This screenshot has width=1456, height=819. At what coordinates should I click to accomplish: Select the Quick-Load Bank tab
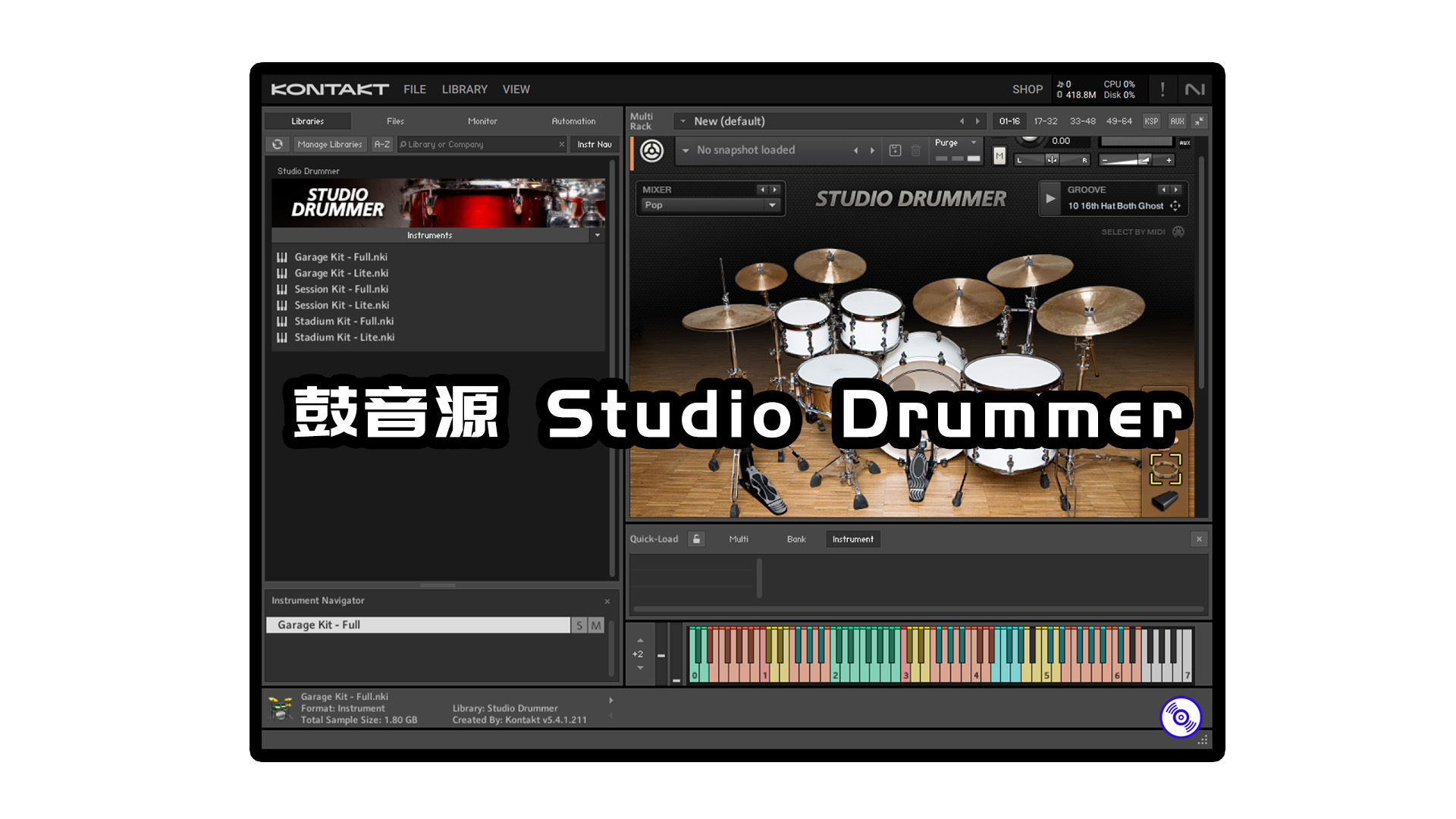pyautogui.click(x=796, y=539)
